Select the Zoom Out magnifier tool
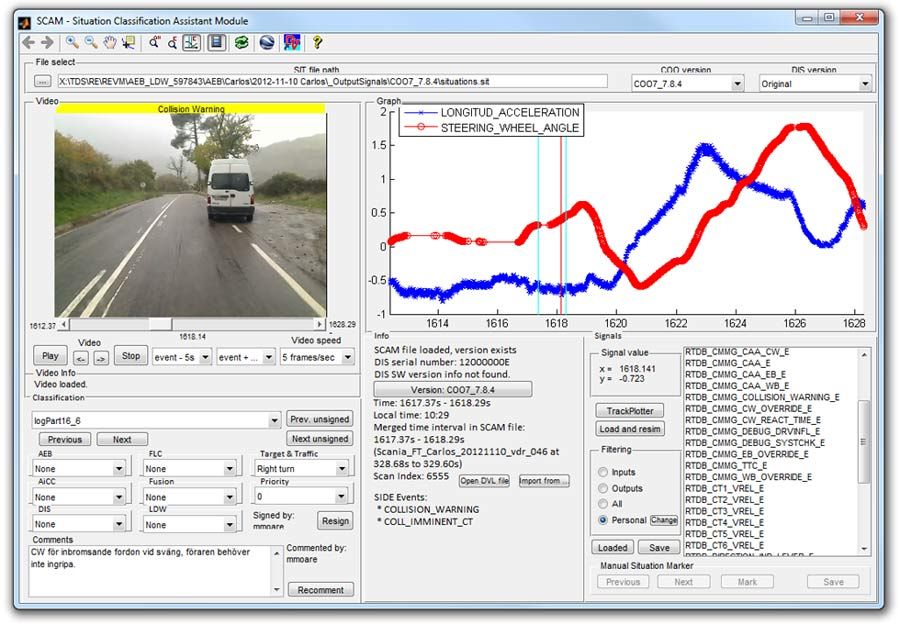900x625 pixels. coord(92,42)
